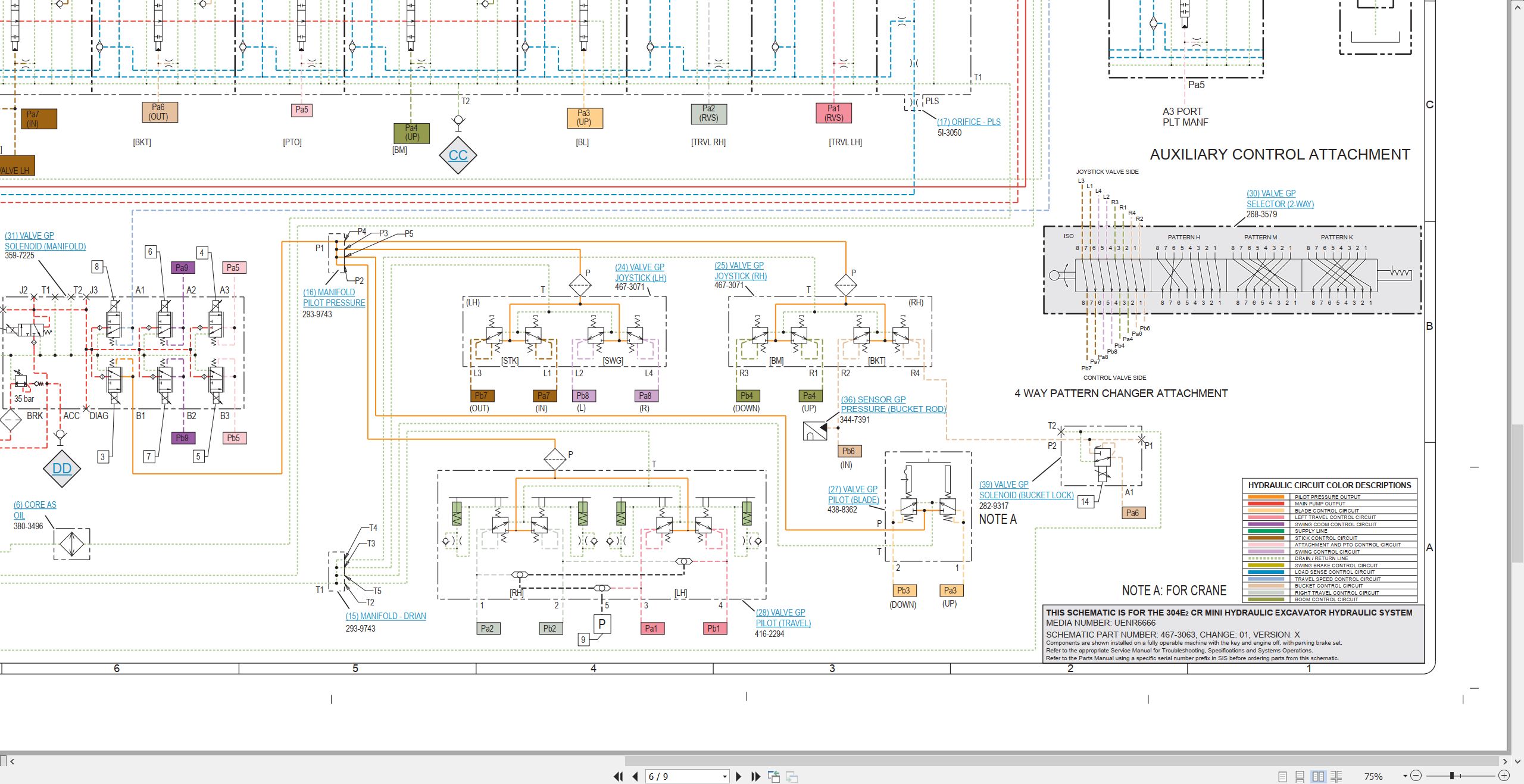Click the Pb4 (DOWN) boom port label

[x=747, y=396]
